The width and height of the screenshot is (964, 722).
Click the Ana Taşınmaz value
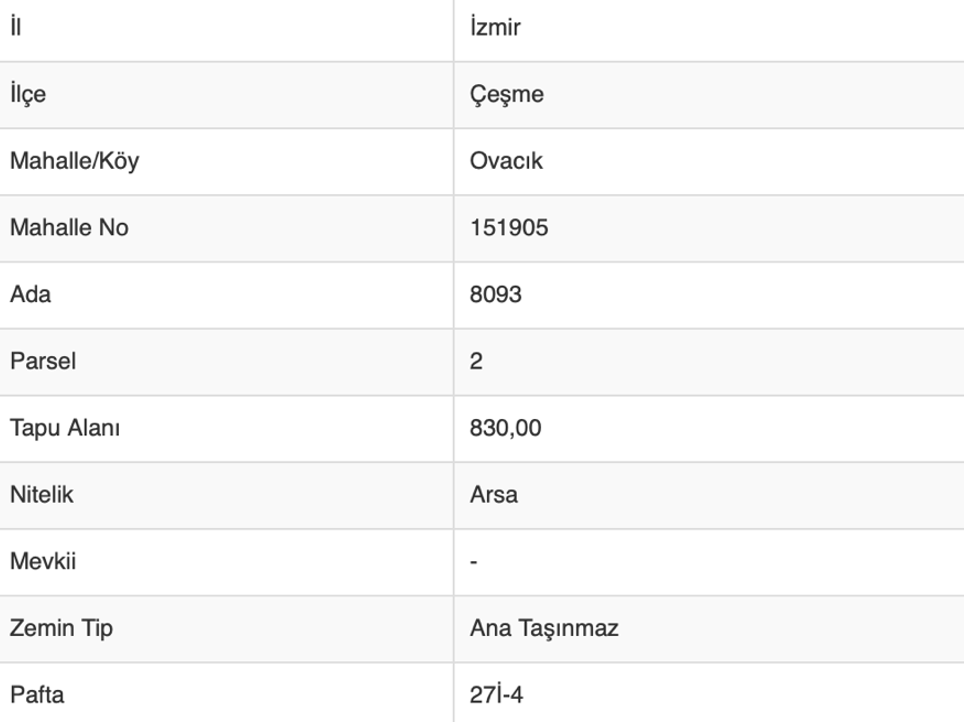[x=544, y=628]
